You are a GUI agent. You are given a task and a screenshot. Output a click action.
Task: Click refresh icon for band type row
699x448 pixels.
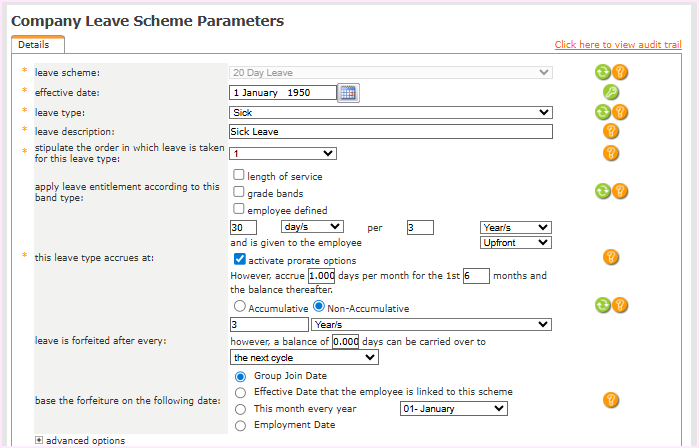pyautogui.click(x=603, y=191)
